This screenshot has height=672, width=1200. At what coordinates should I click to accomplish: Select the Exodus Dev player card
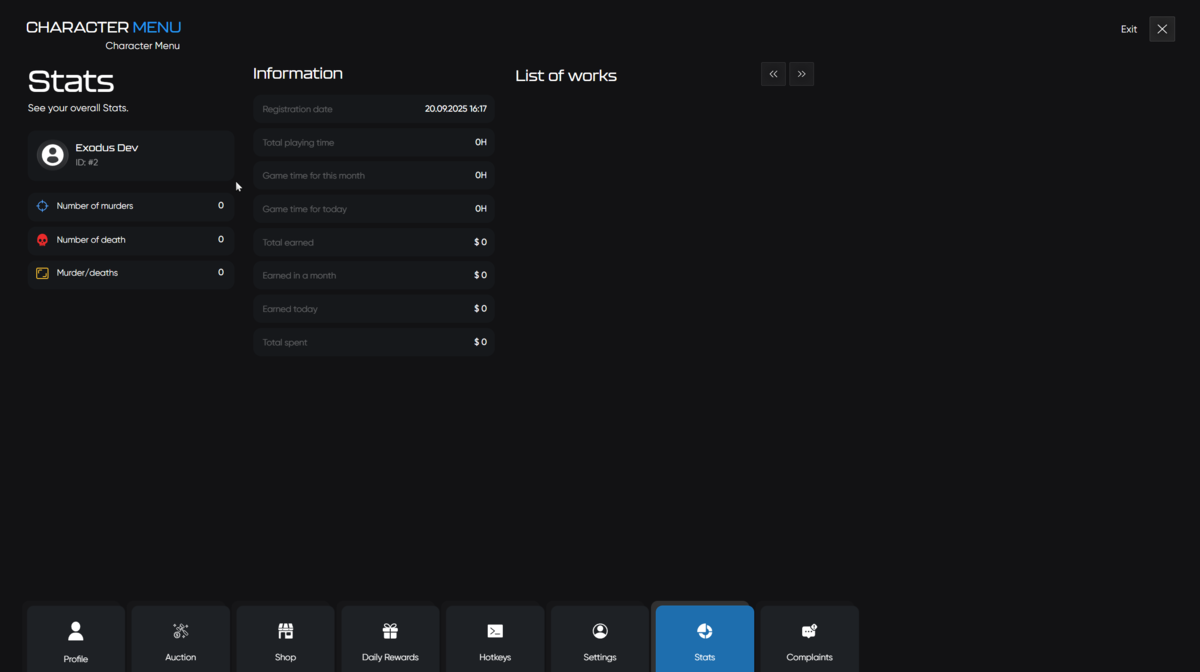tap(131, 155)
